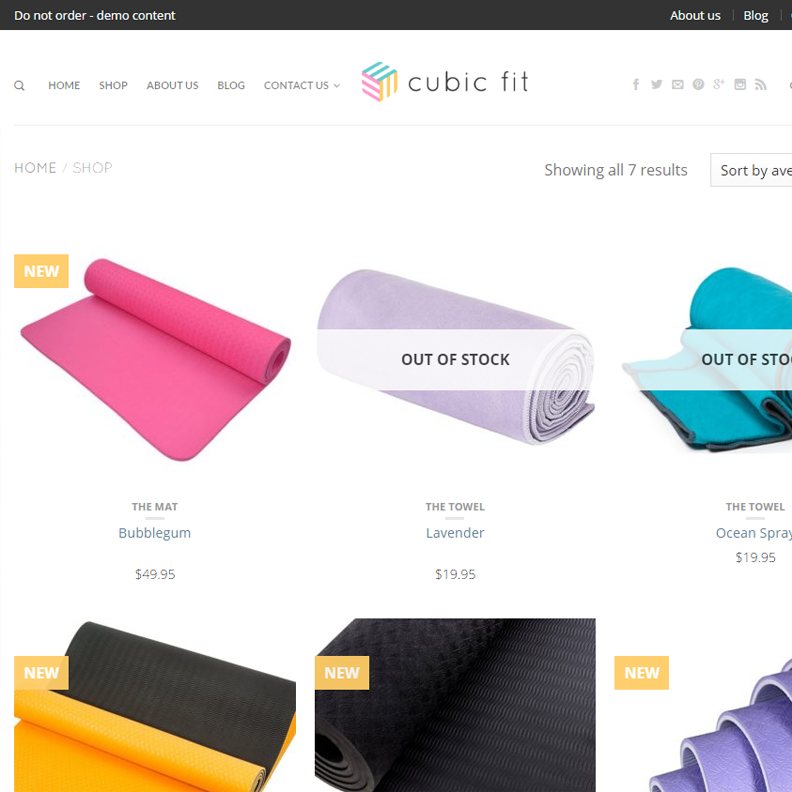Open the Twitter social icon
The width and height of the screenshot is (792, 792).
coord(656,84)
